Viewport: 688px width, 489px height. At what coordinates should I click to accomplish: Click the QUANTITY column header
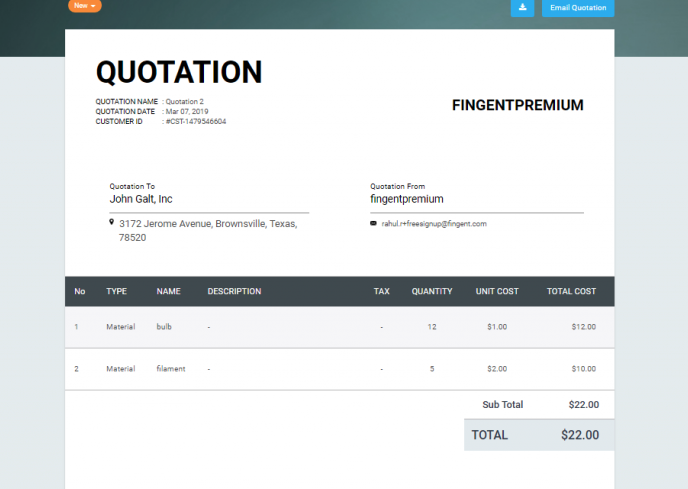(432, 292)
